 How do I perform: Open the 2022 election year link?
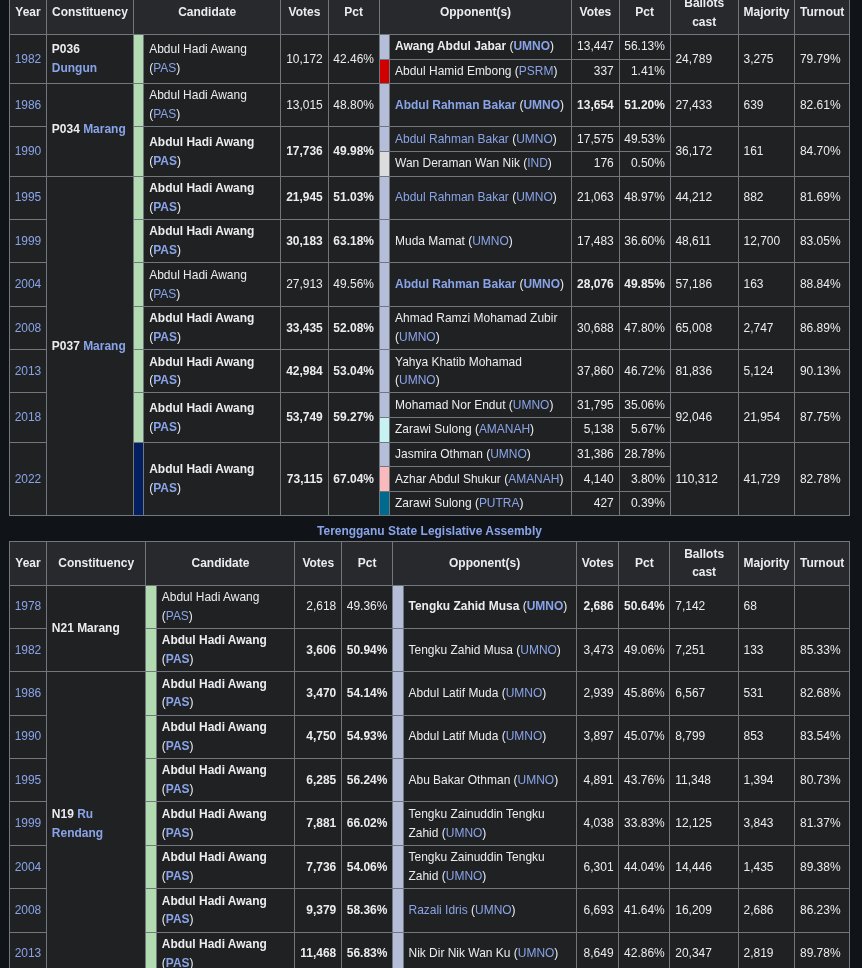click(28, 478)
